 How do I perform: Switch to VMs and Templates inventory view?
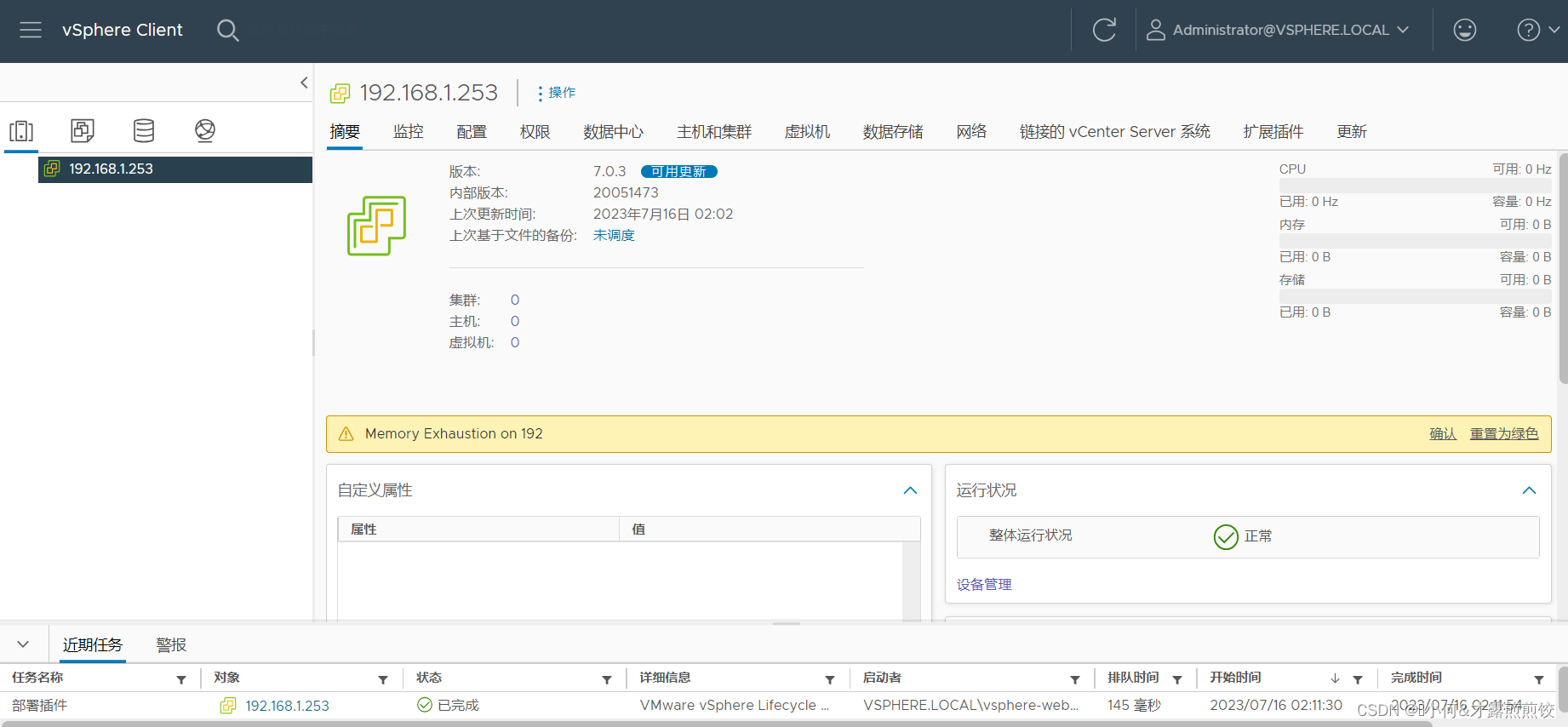(83, 130)
